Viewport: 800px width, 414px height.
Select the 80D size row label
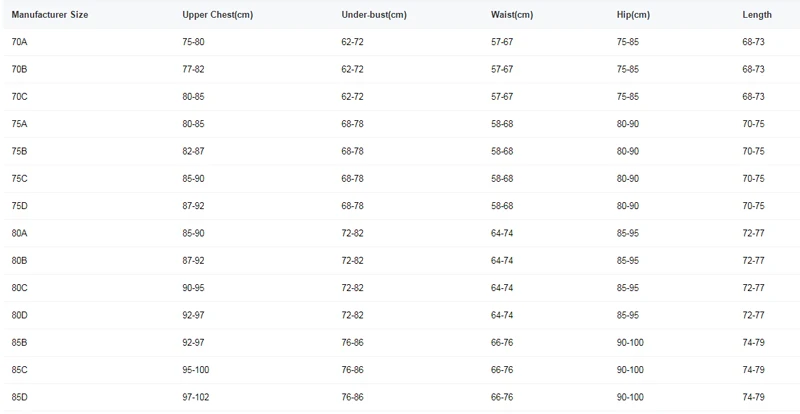[x=19, y=315]
